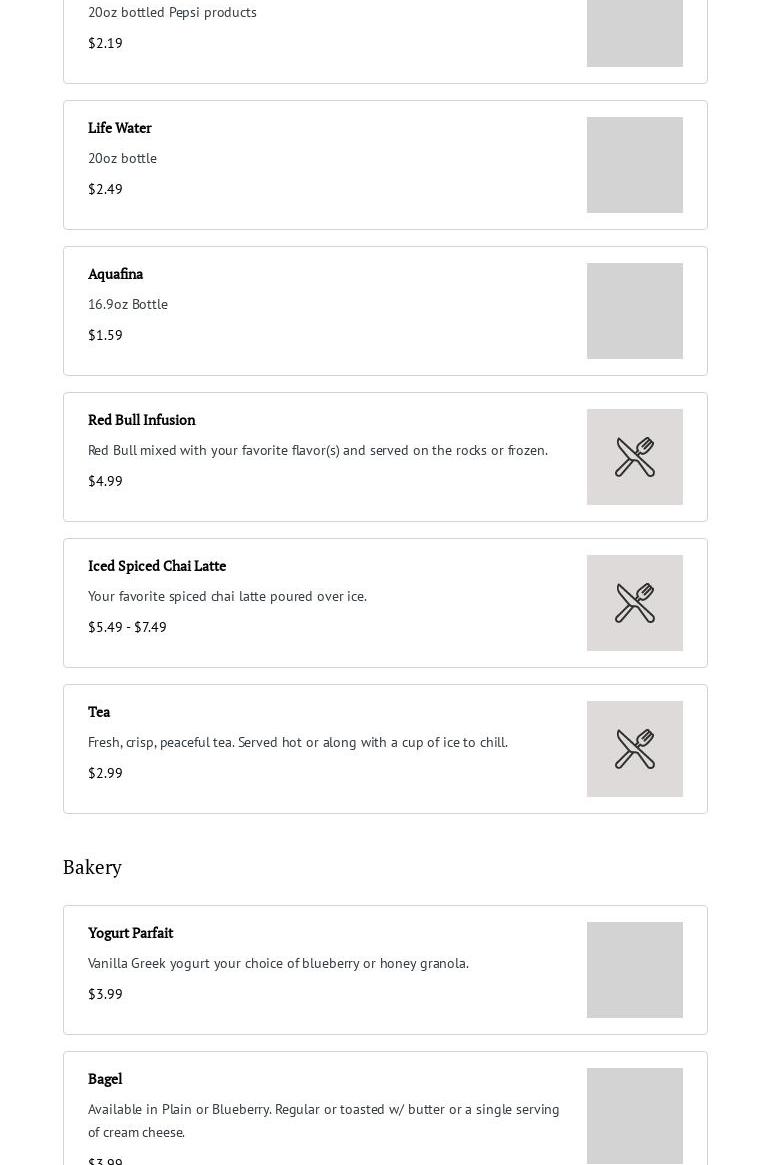
Task: Open the Red Bull Infusion title
Action: (x=142, y=420)
